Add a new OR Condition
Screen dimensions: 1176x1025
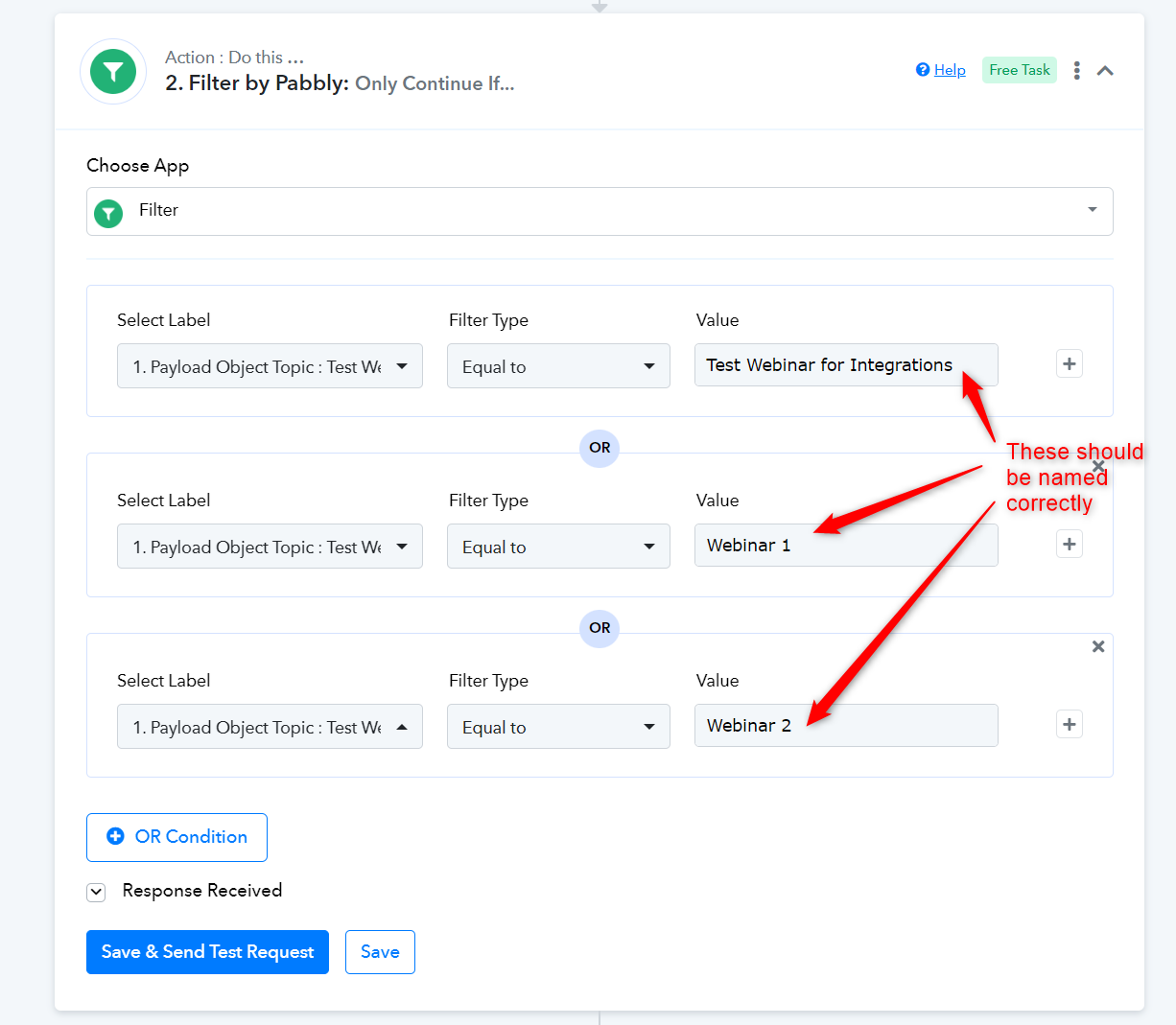pos(176,837)
